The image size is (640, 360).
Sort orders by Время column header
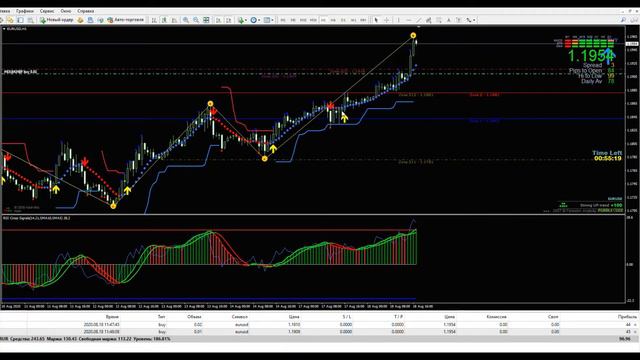click(112, 317)
